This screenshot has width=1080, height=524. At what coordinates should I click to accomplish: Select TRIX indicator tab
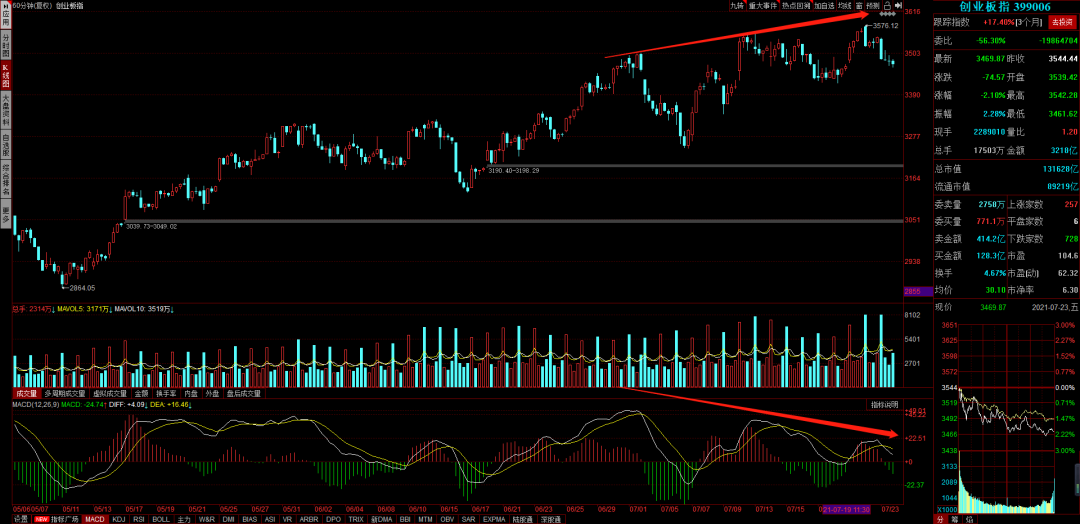pos(356,519)
